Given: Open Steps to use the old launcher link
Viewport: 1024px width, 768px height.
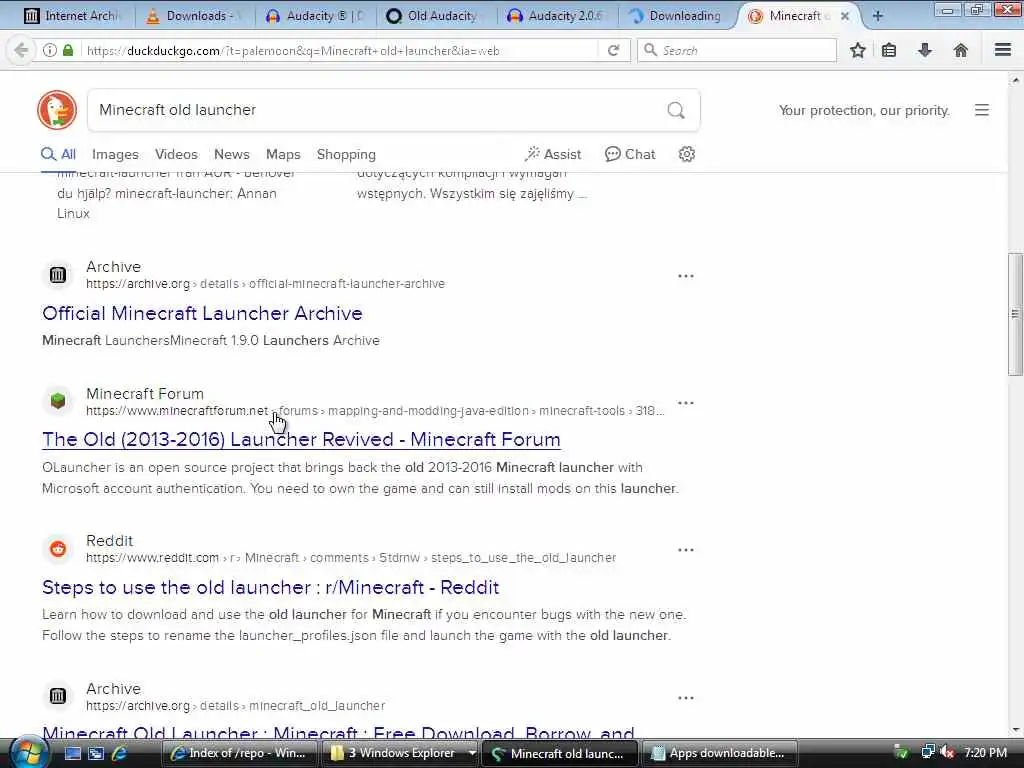Looking at the screenshot, I should coord(270,587).
